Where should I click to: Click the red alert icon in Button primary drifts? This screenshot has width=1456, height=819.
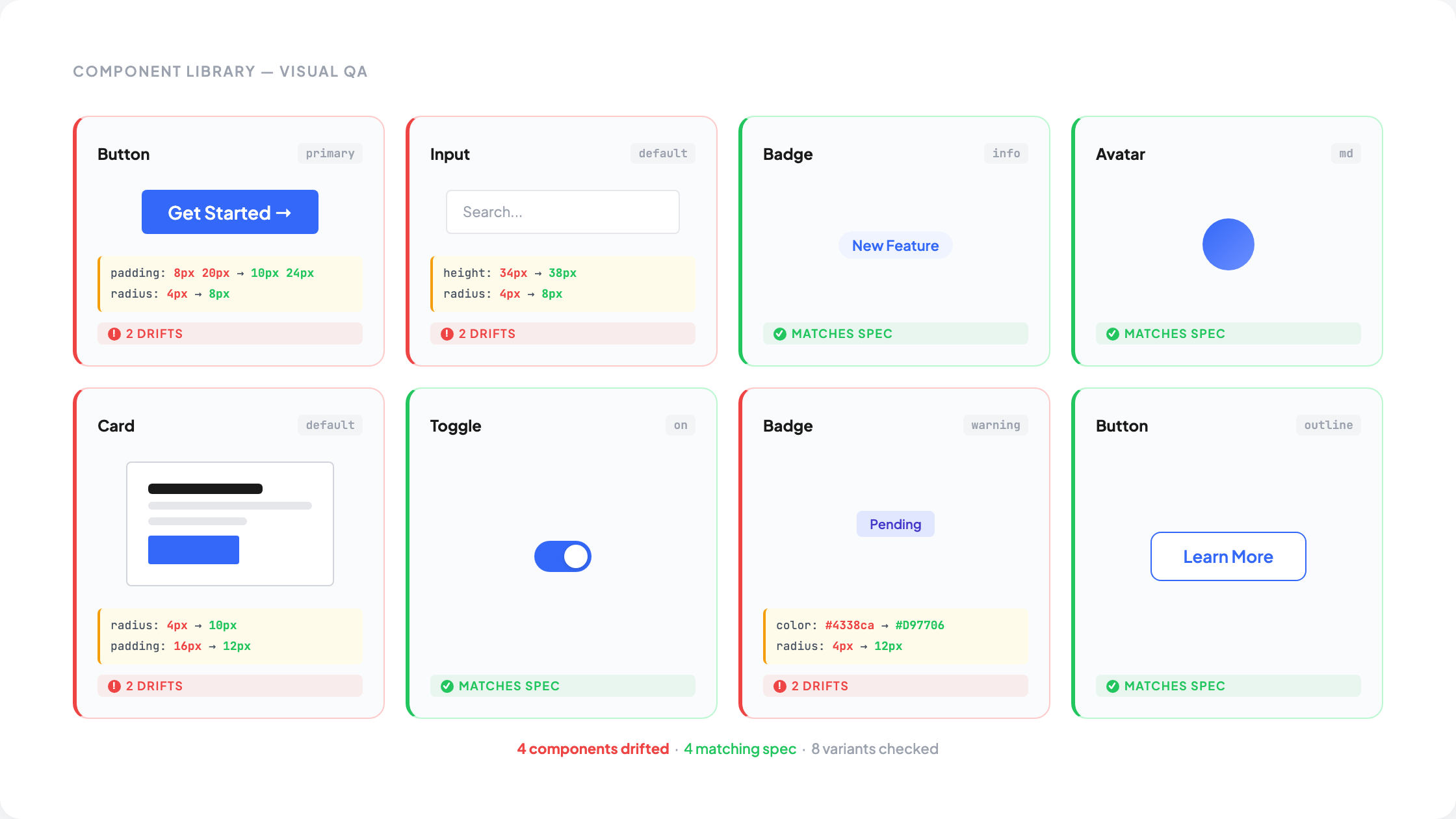[x=114, y=333]
